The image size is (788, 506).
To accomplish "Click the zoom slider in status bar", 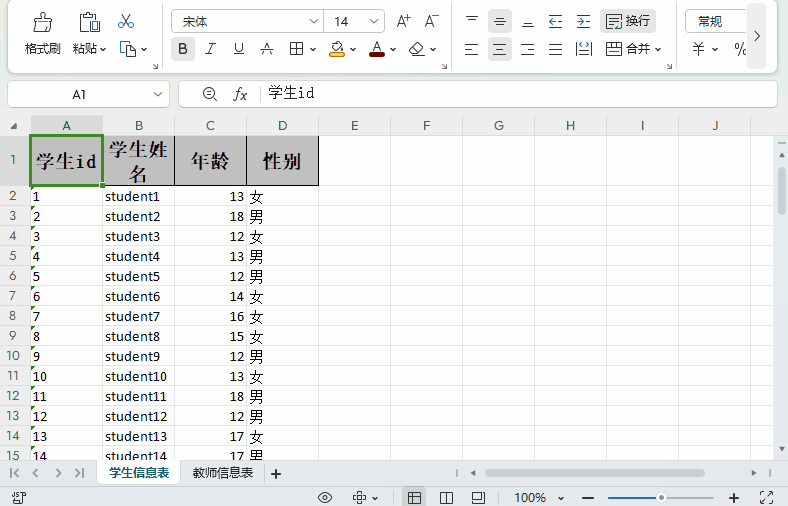I will pos(661,497).
